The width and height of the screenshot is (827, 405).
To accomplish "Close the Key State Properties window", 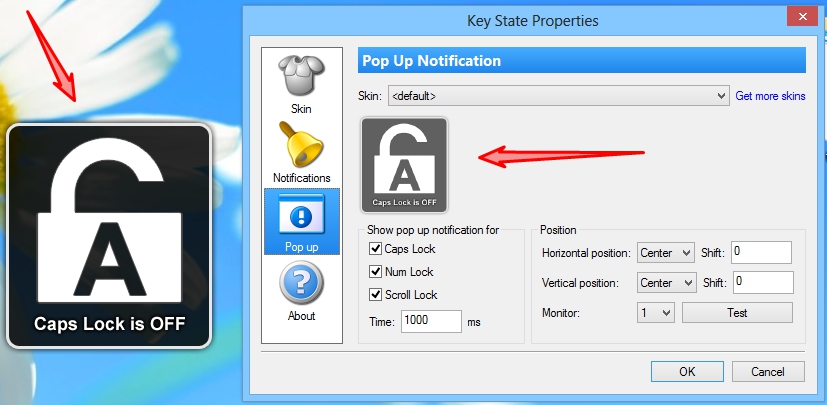I will click(x=802, y=16).
